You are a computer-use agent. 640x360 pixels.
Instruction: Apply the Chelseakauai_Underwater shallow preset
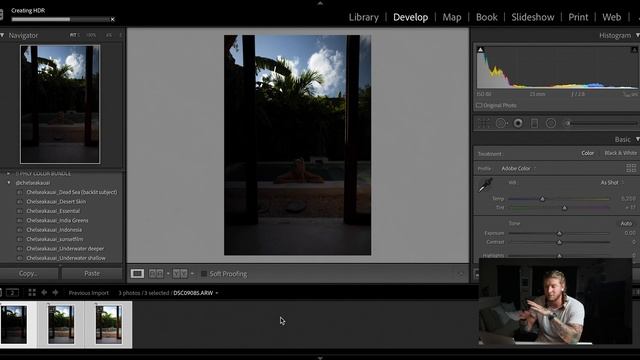click(x=66, y=258)
